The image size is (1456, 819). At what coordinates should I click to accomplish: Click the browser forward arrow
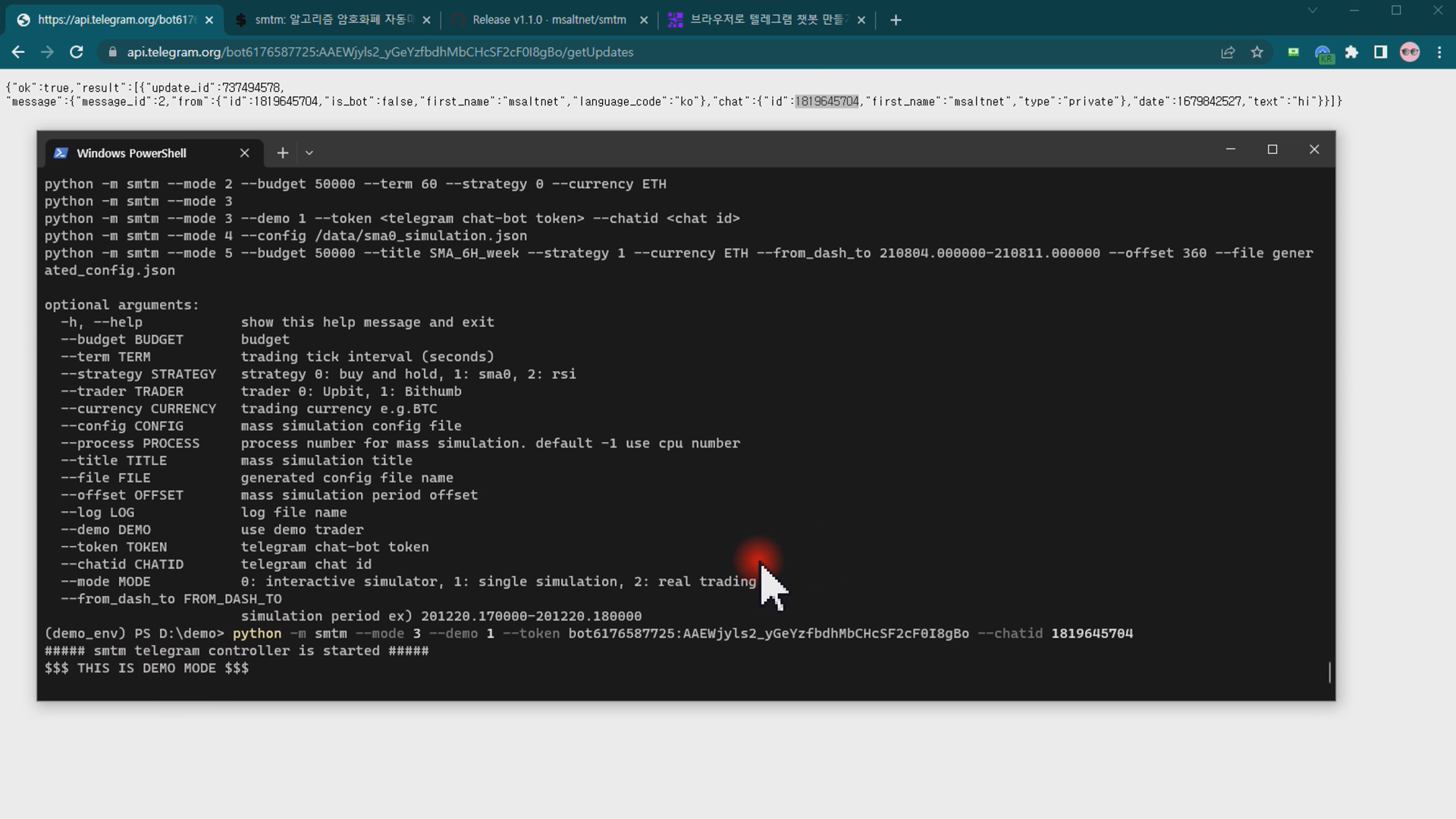47,52
